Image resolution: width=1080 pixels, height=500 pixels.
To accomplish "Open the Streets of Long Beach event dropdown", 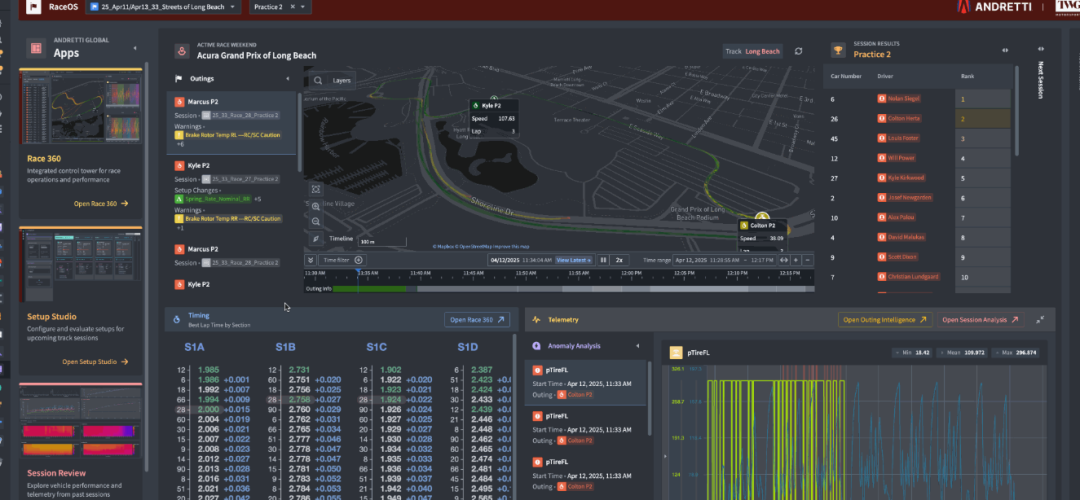I will click(x=163, y=7).
